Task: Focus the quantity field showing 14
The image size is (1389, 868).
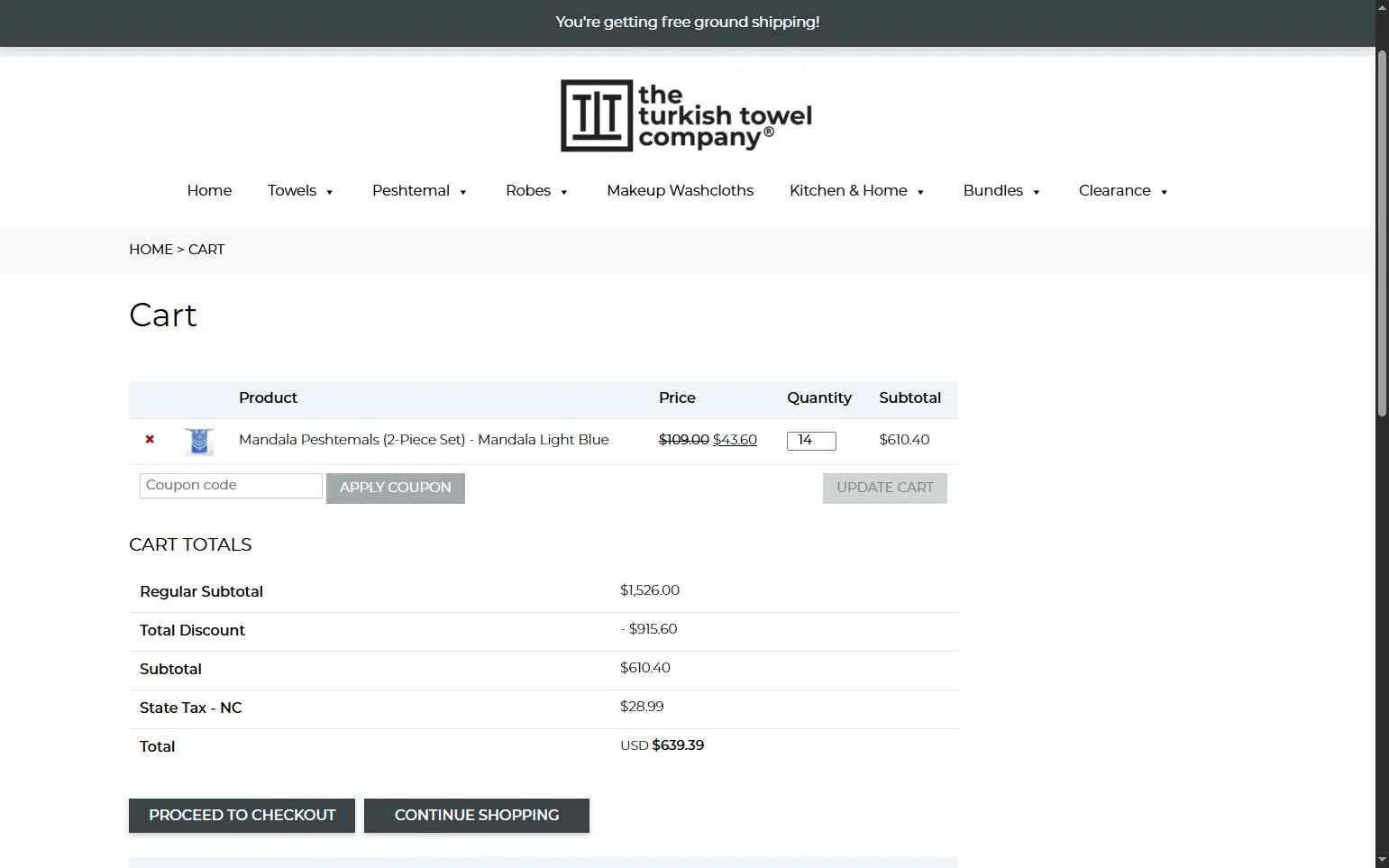Action: tap(811, 441)
